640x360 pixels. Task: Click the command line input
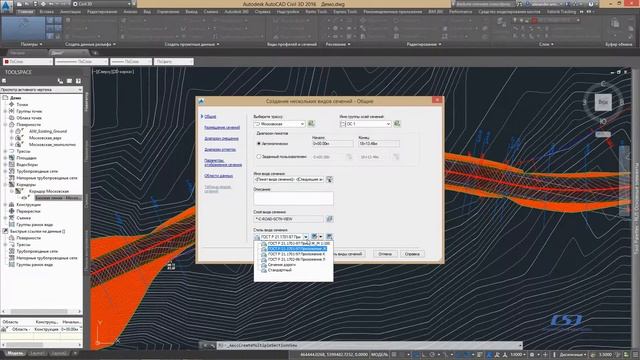coord(369,345)
